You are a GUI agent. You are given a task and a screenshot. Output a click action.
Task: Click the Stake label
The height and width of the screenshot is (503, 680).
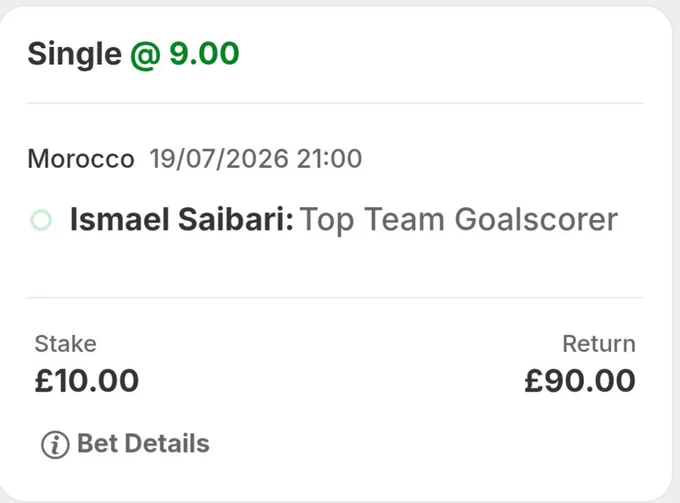tap(65, 344)
